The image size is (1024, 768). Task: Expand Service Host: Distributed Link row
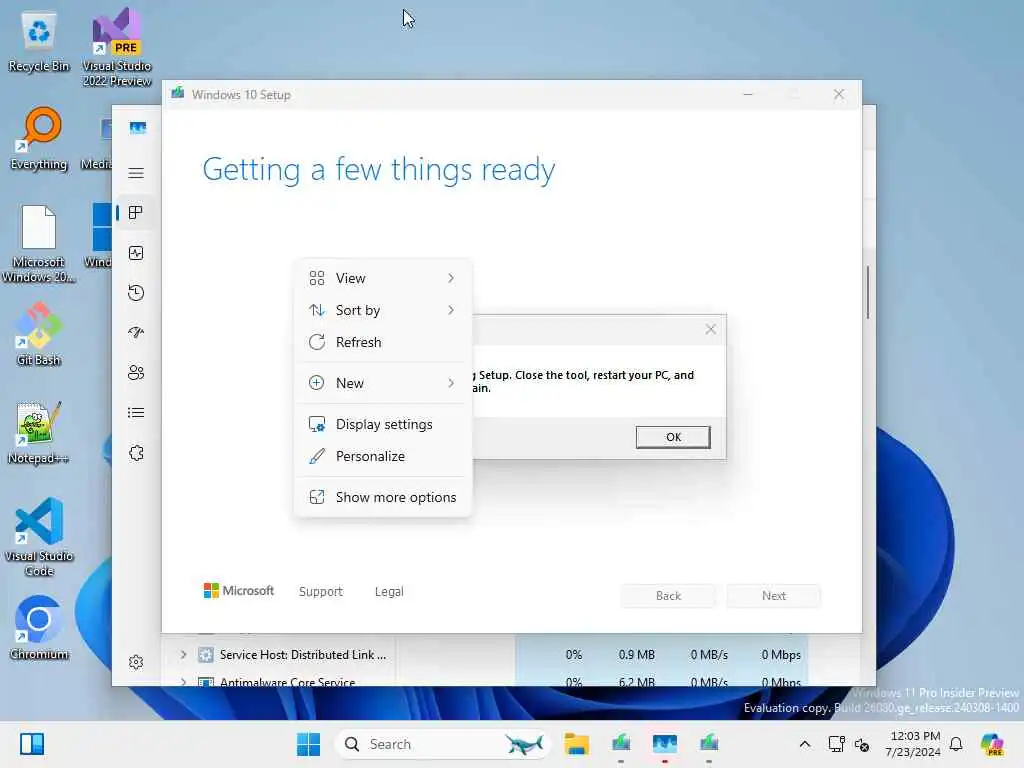tap(184, 654)
